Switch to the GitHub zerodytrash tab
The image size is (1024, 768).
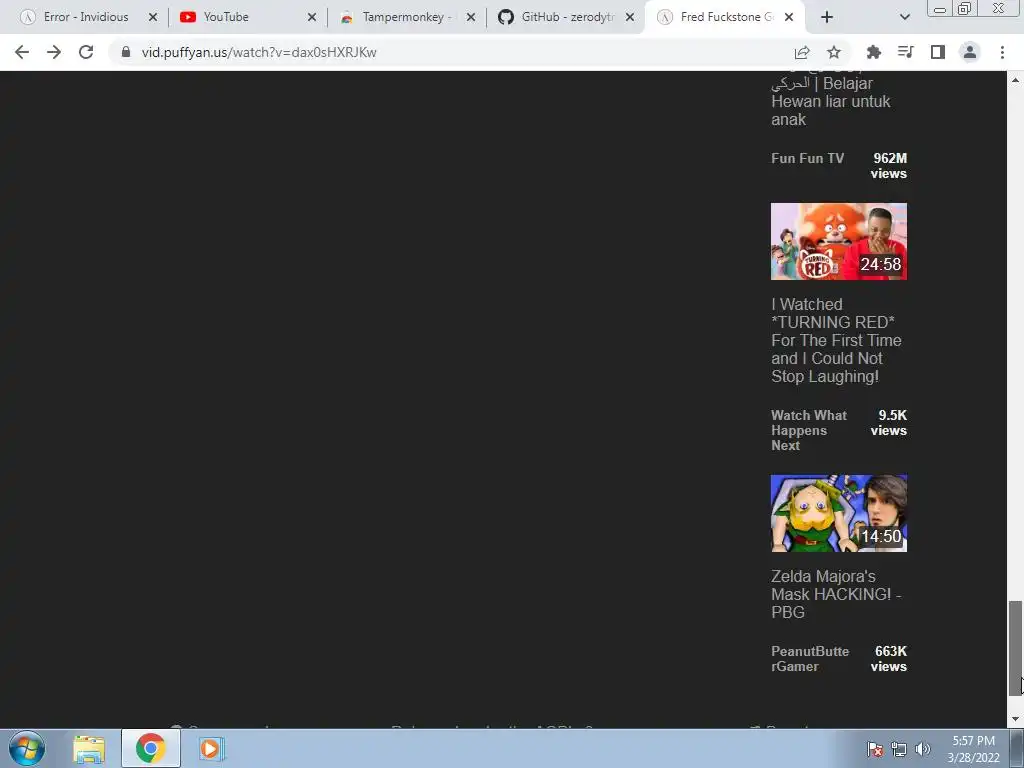(x=567, y=17)
